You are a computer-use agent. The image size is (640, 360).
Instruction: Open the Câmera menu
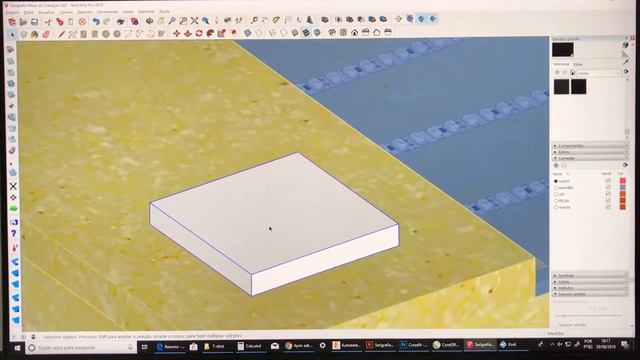click(x=66, y=12)
